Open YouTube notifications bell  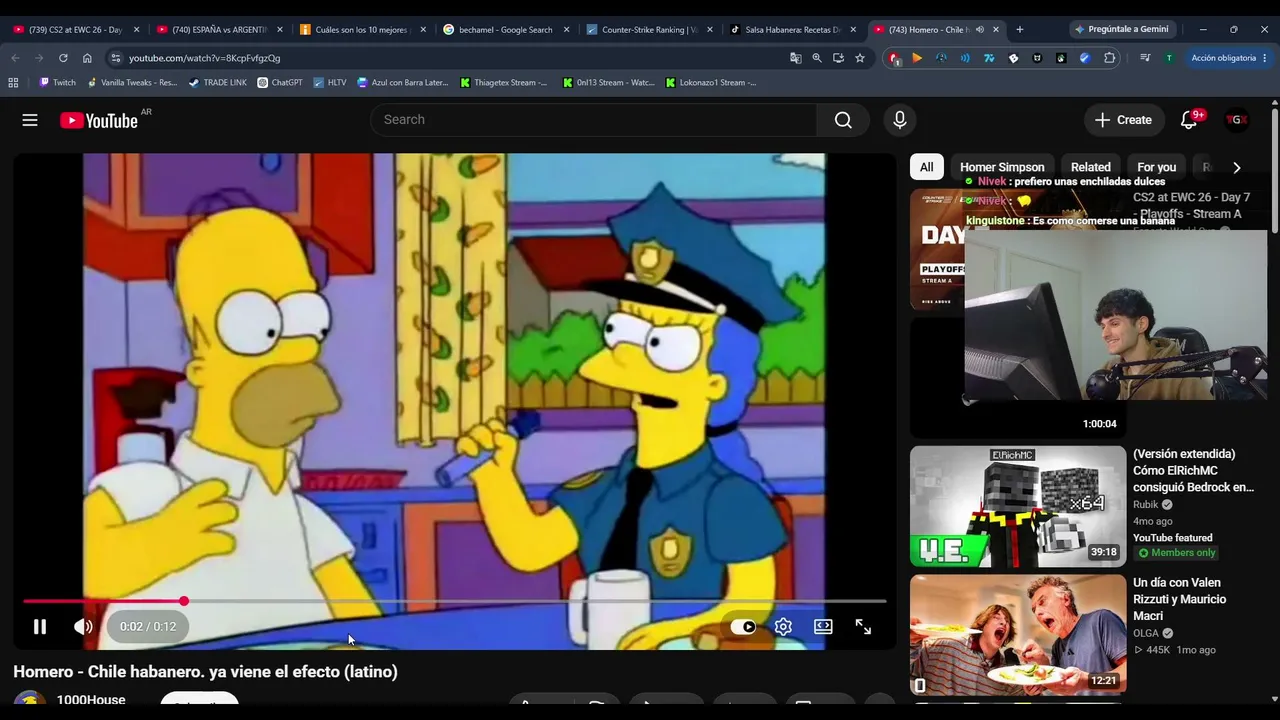tap(1189, 120)
